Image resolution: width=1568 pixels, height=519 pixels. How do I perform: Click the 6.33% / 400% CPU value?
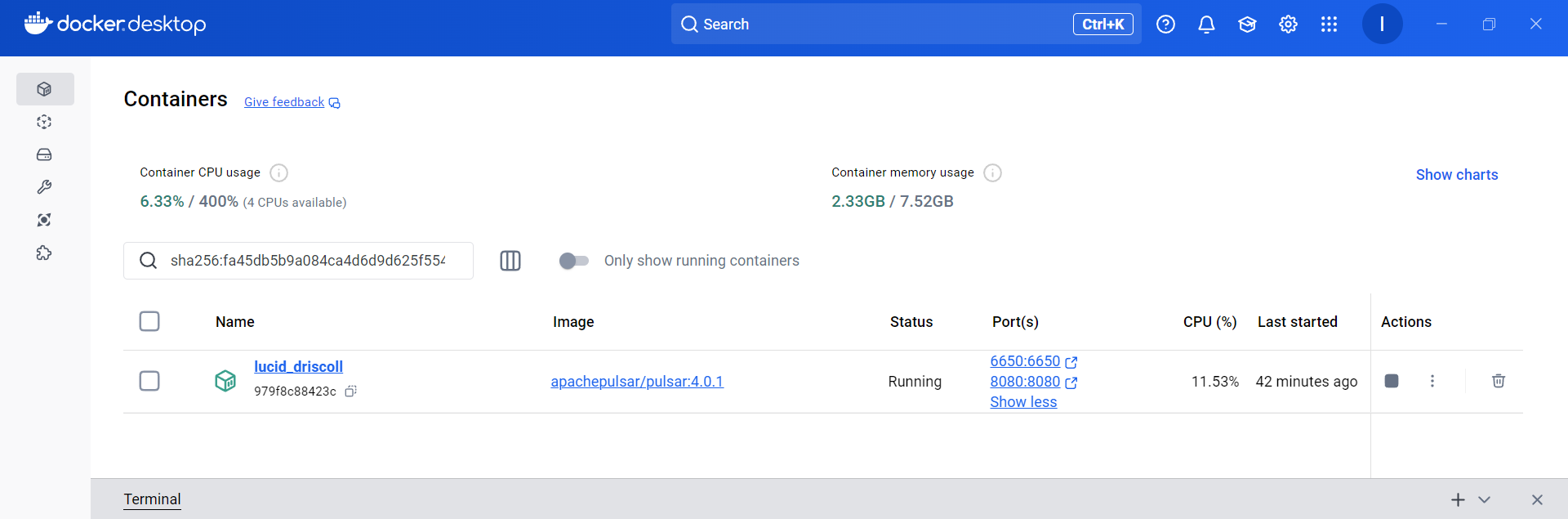pyautogui.click(x=189, y=201)
